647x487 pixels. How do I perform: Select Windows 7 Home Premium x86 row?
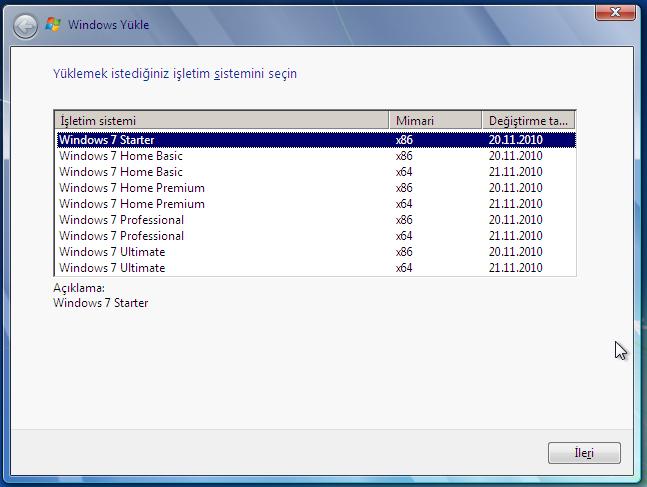(x=316, y=188)
